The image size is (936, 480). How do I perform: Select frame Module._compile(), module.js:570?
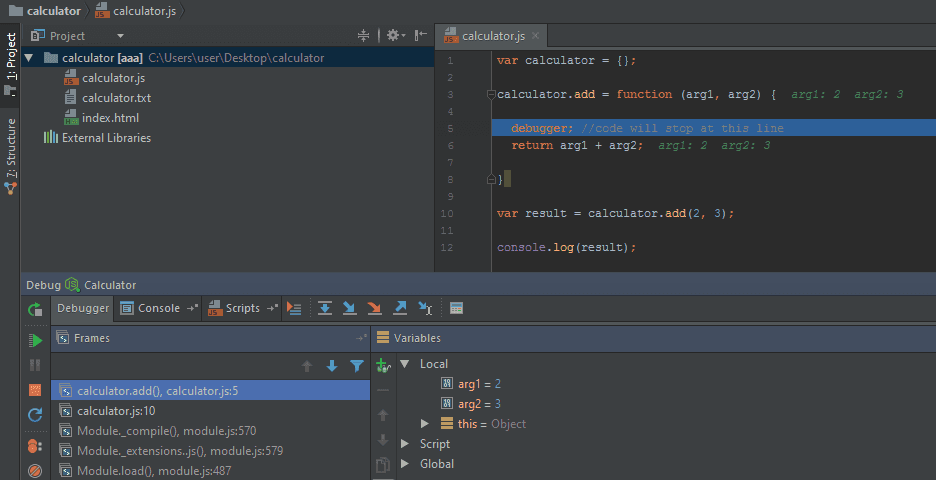pos(210,431)
